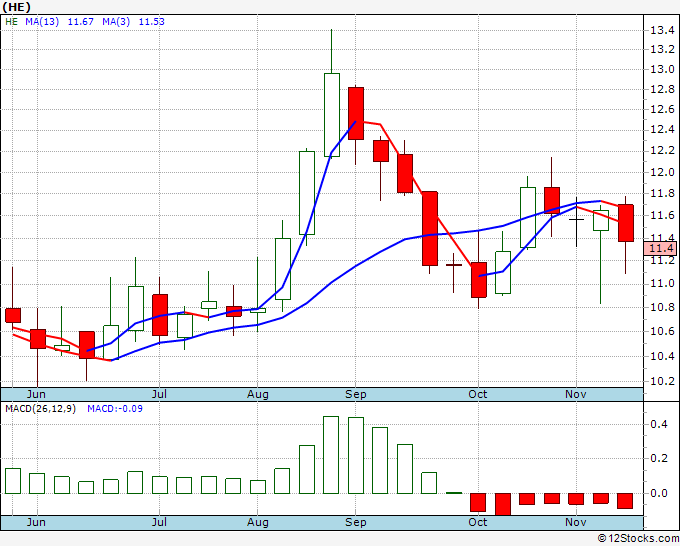Click the highlighted 11.4 current price tag

coord(661,248)
